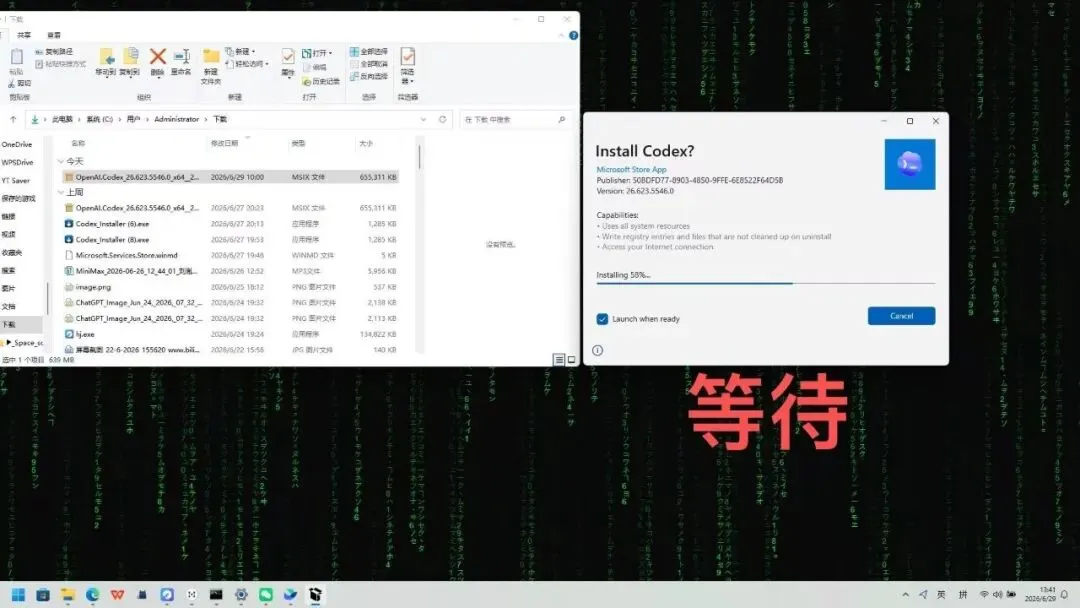
Task: Collapse the 今天 (Today) file group
Action: point(61,161)
